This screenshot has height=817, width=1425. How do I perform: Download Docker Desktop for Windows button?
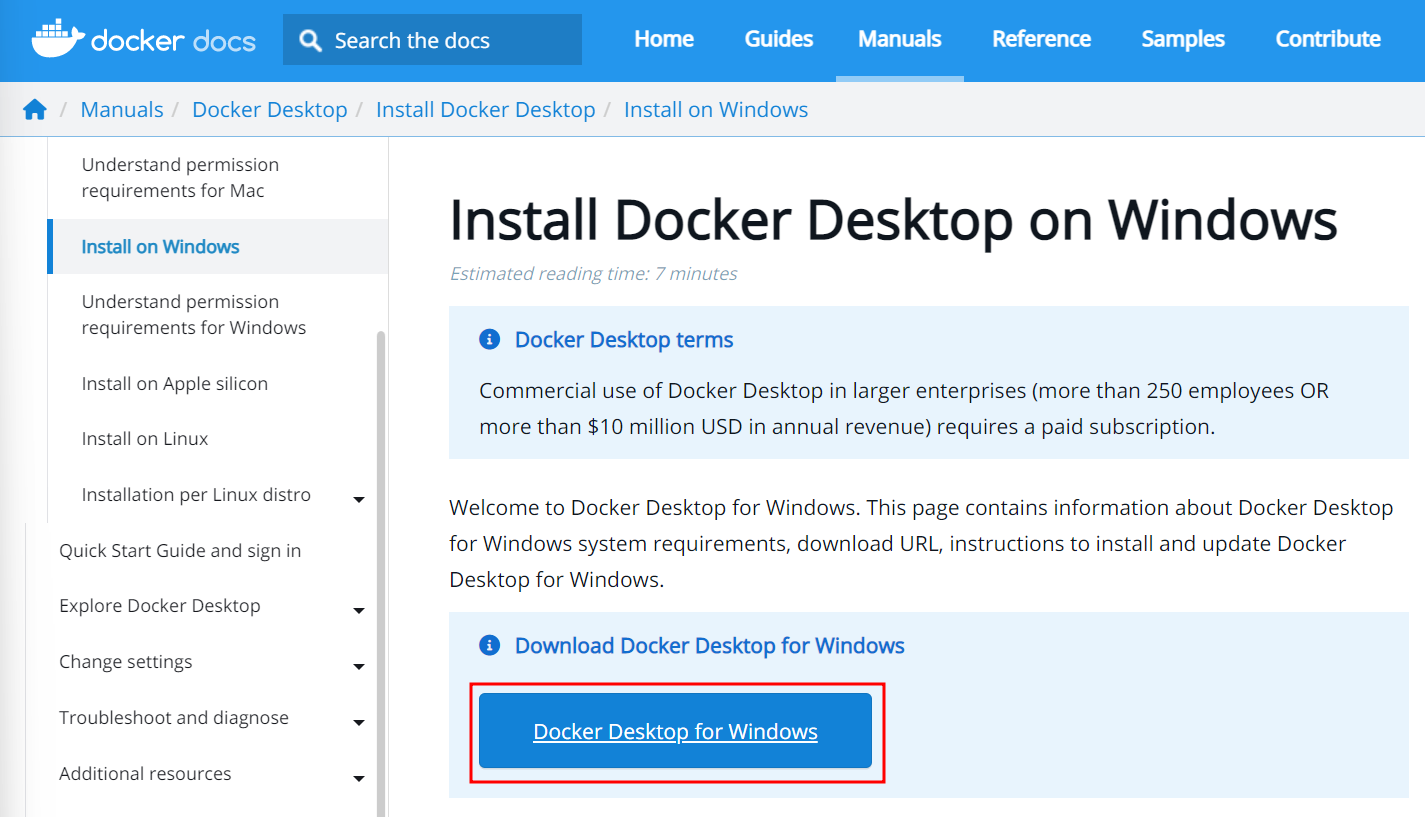pos(676,731)
